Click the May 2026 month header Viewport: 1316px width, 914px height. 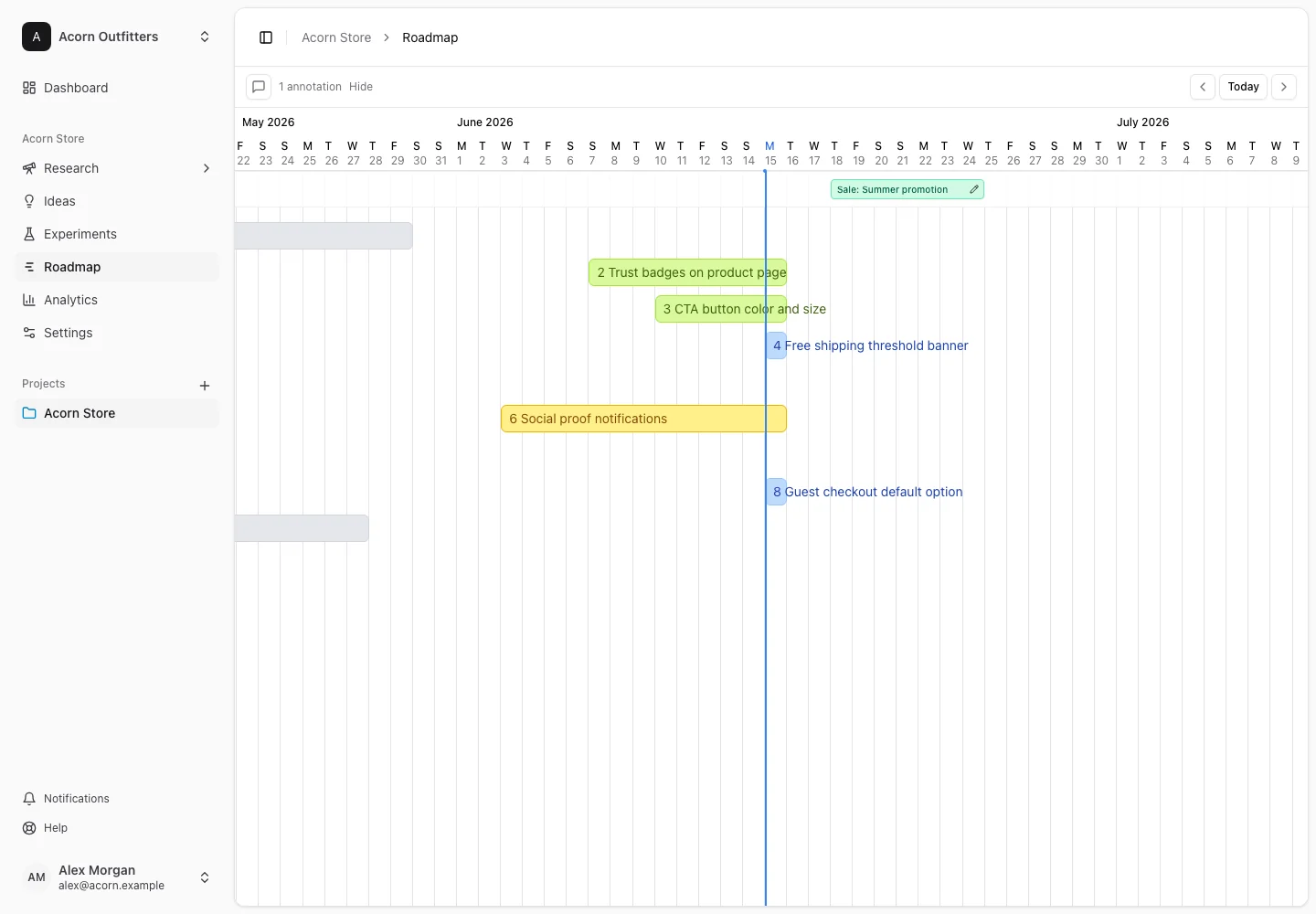269,122
